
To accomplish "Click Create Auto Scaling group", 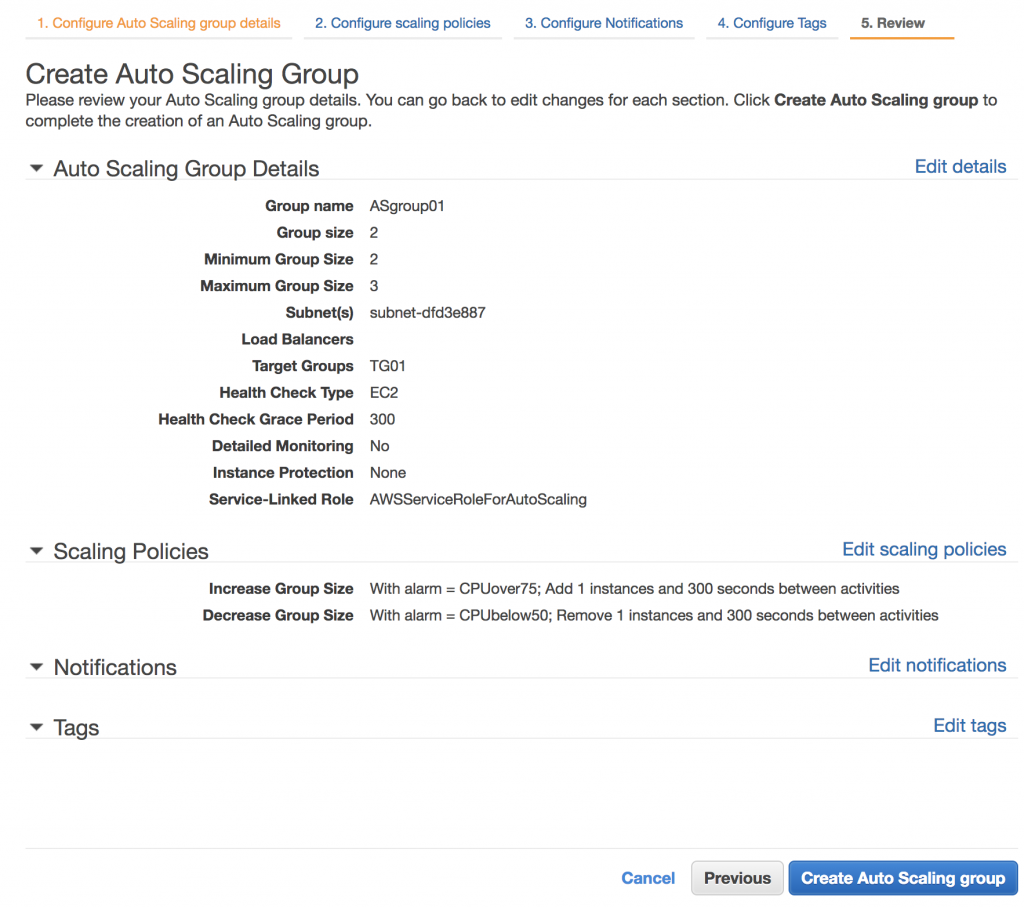I will point(902,878).
